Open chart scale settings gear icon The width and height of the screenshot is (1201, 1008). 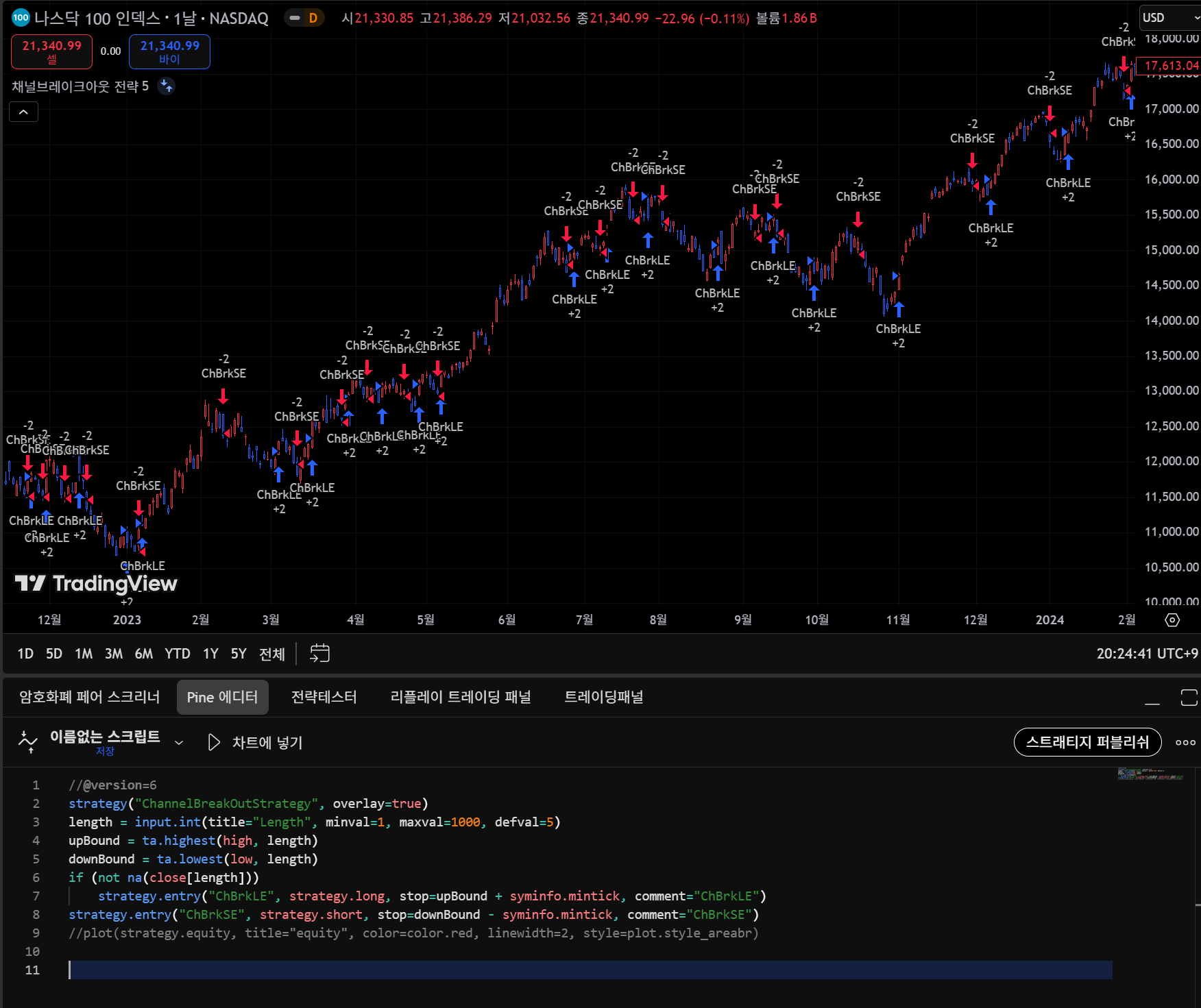[x=1172, y=620]
